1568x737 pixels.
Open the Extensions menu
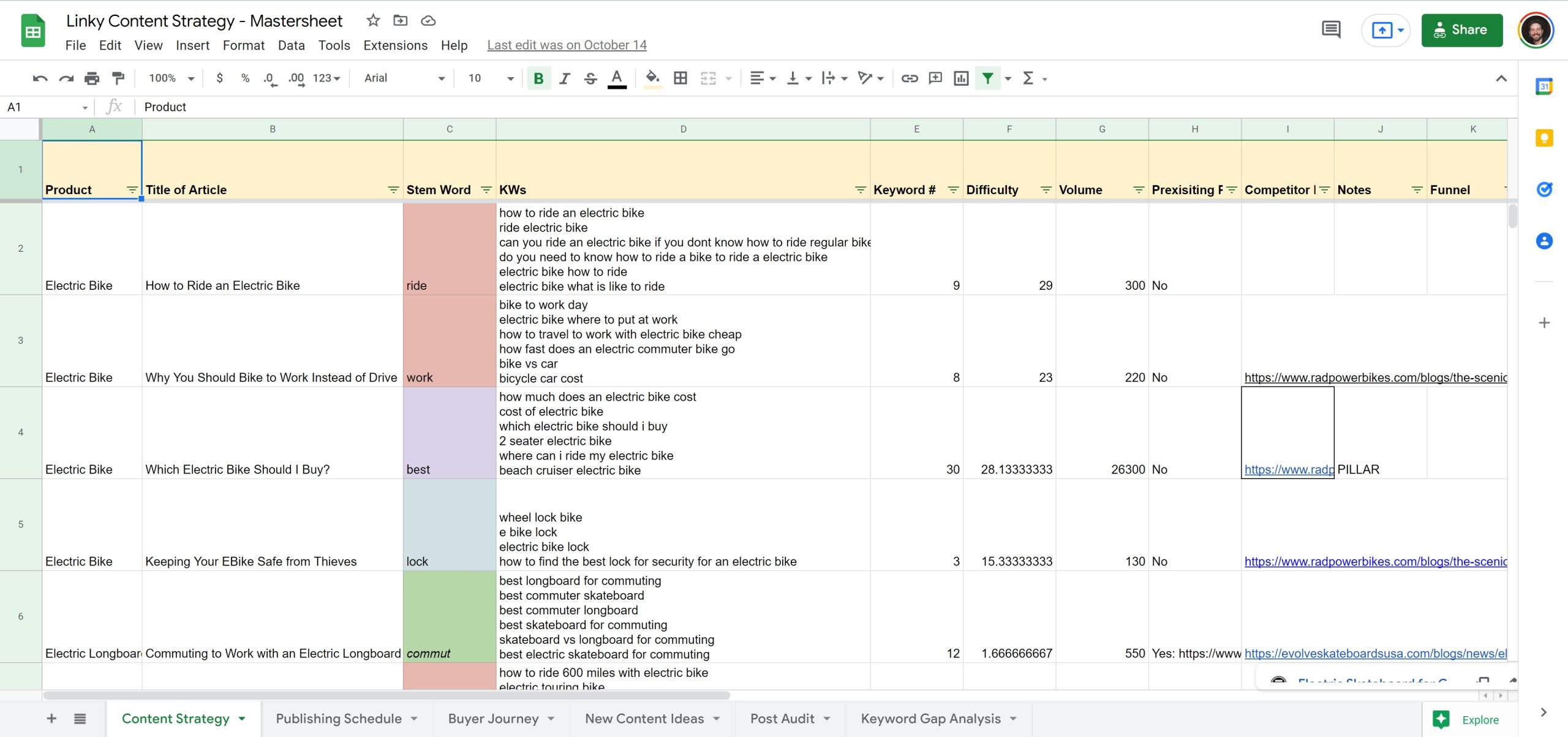tap(395, 45)
